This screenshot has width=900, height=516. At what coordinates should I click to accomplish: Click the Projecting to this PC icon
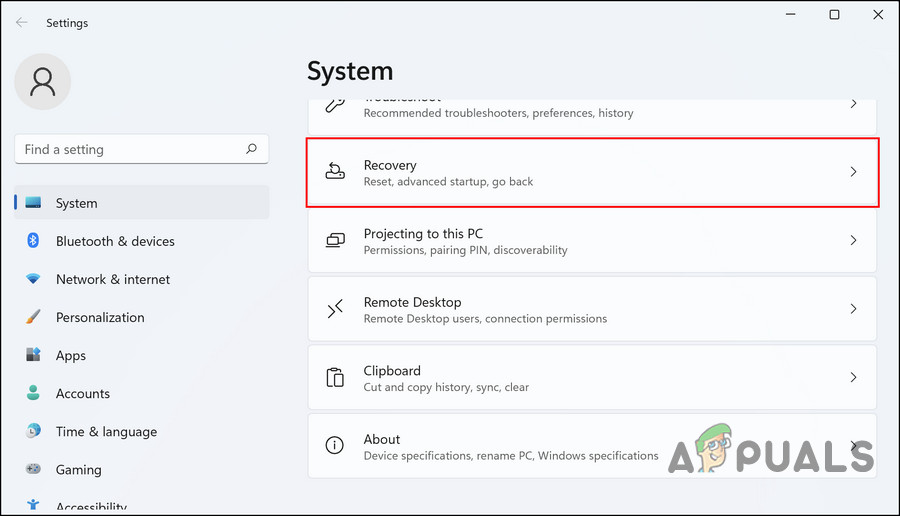click(x=336, y=240)
